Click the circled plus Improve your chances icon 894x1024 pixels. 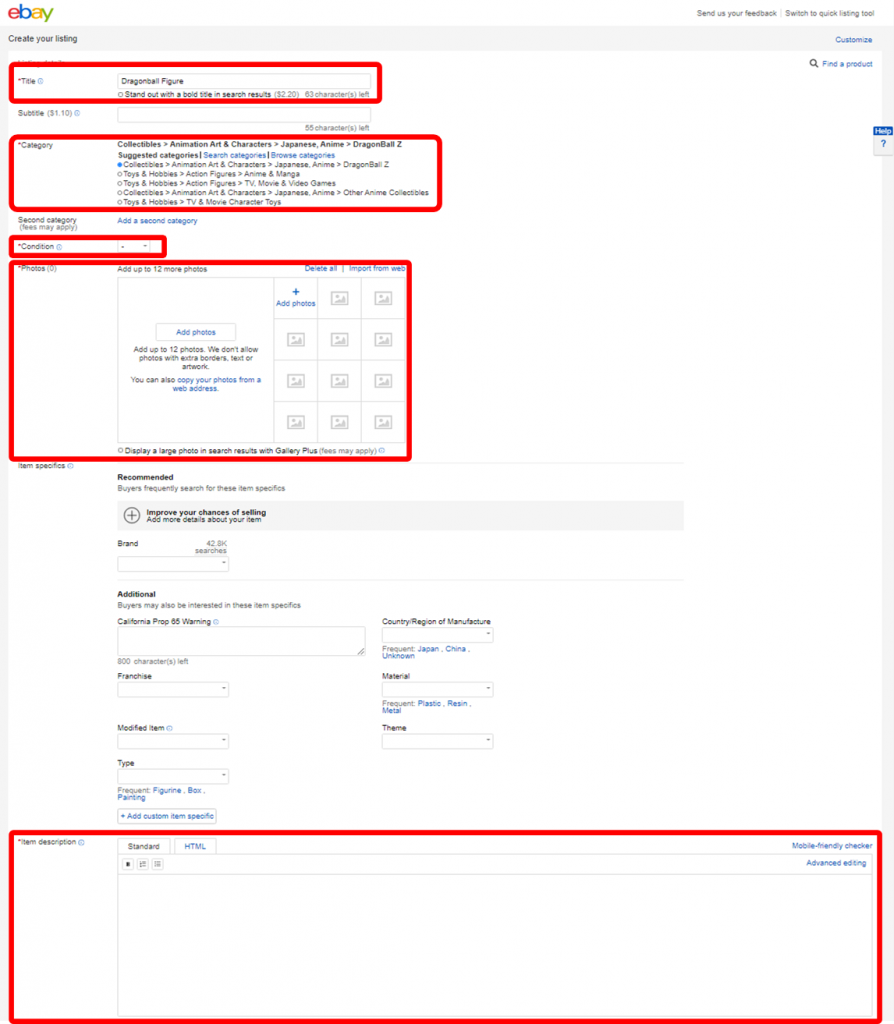(131, 515)
